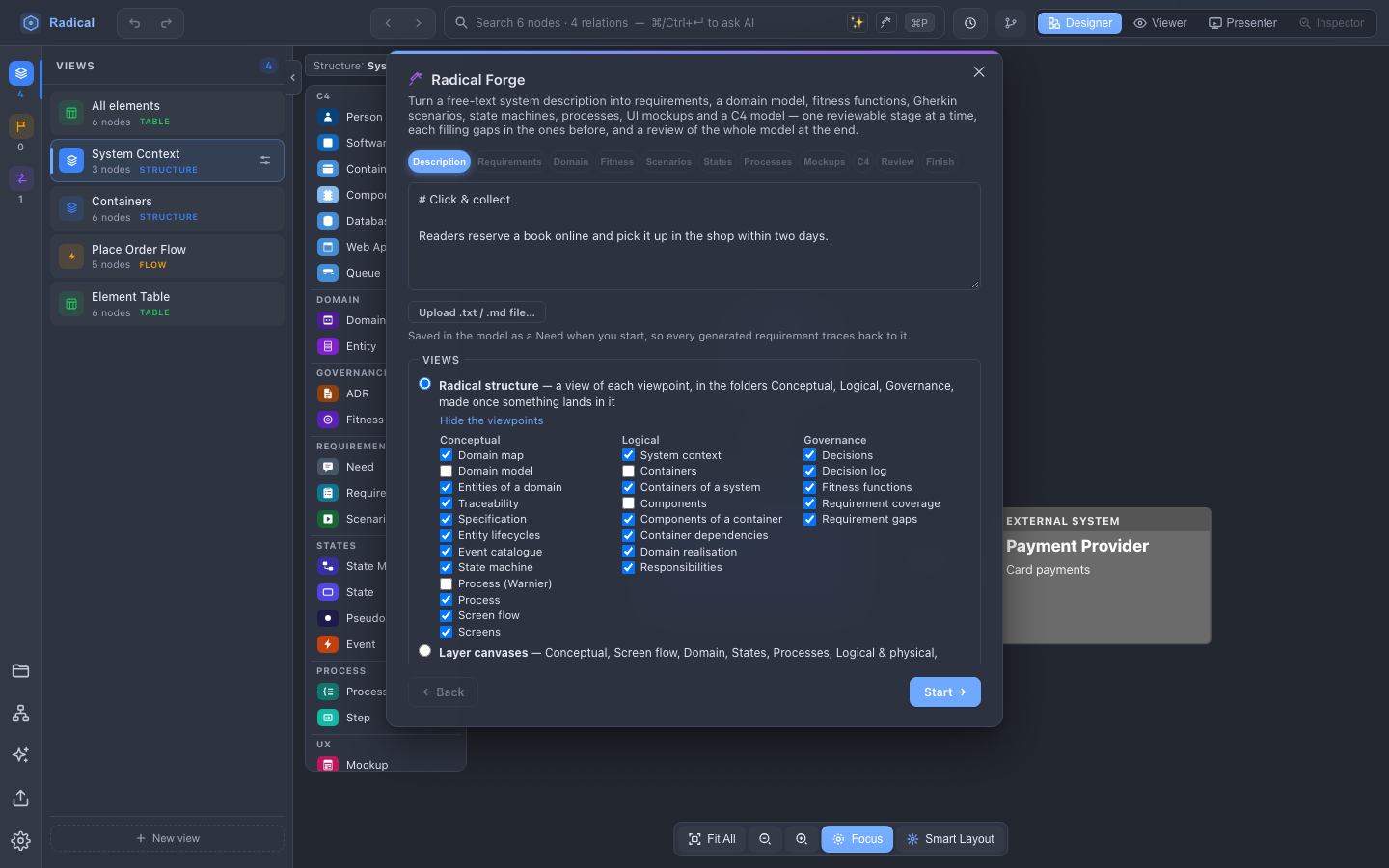
Task: Click the New view button
Action: (x=168, y=838)
